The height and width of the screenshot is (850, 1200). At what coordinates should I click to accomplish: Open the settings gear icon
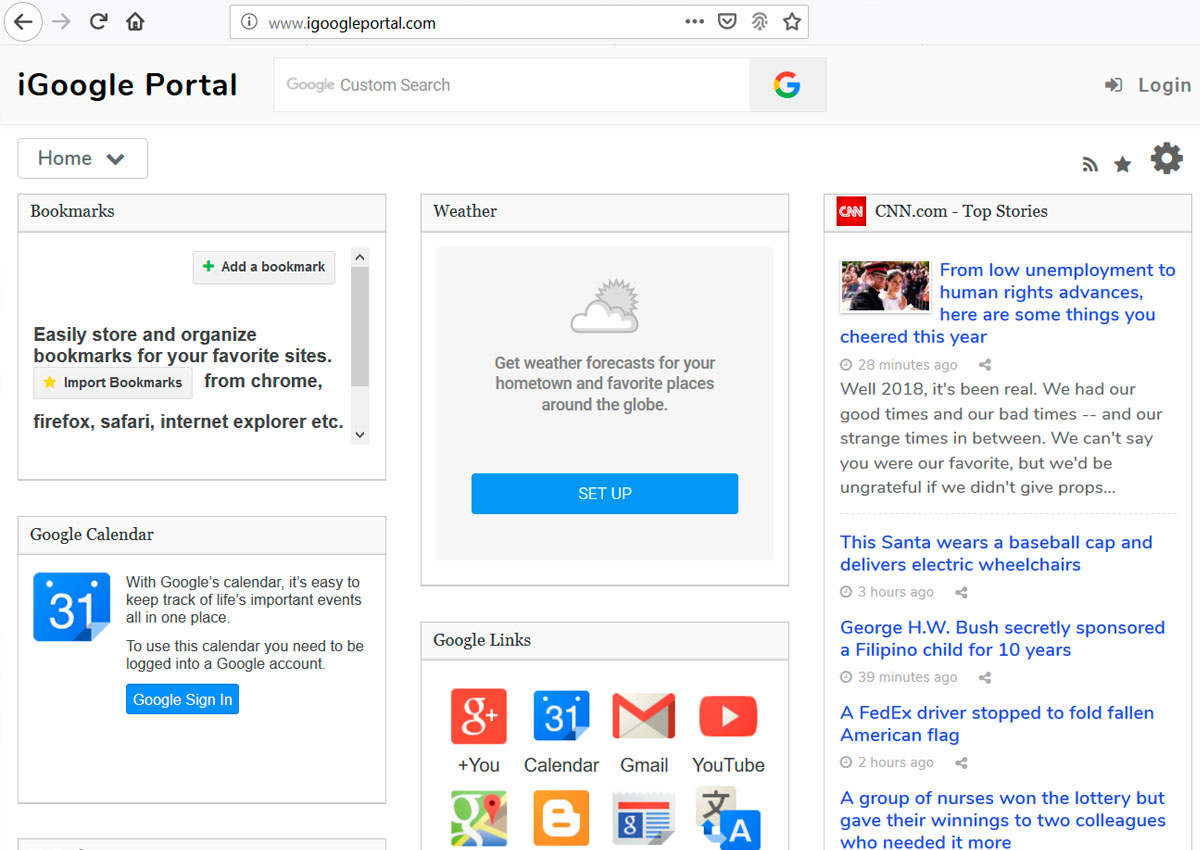coord(1166,159)
